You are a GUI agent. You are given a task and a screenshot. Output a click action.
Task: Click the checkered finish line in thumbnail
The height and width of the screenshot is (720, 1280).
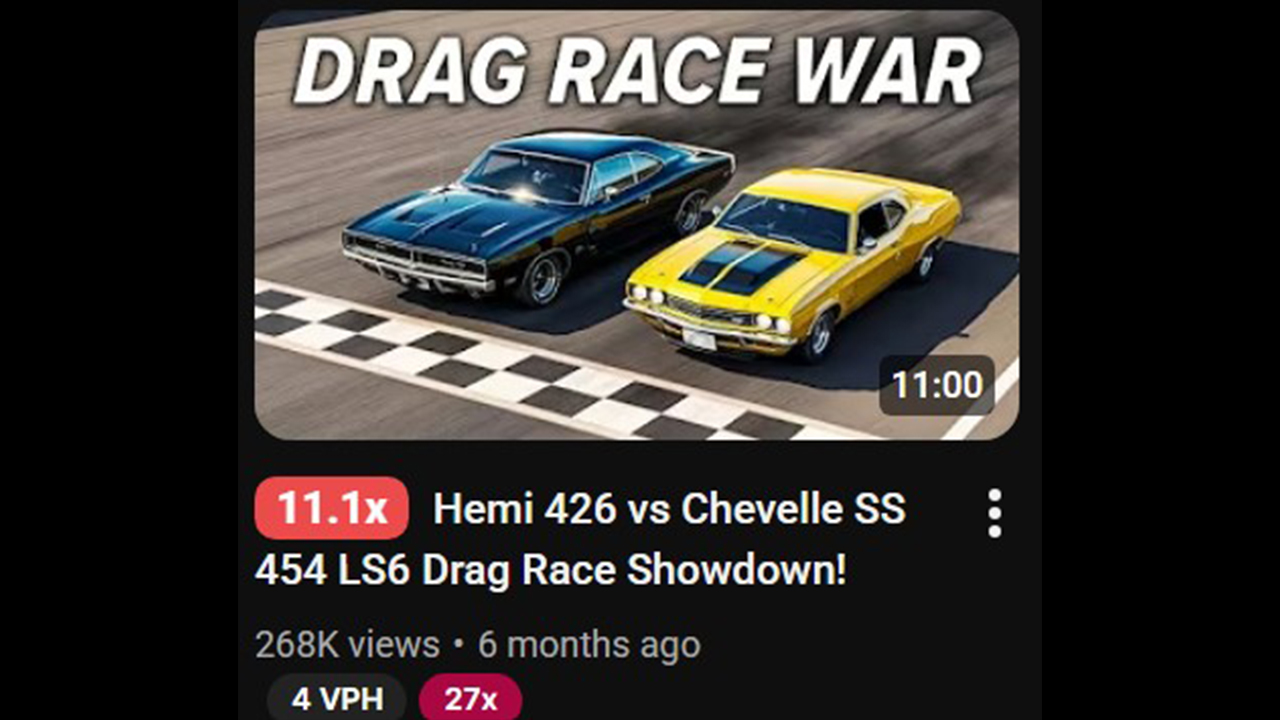(x=530, y=368)
